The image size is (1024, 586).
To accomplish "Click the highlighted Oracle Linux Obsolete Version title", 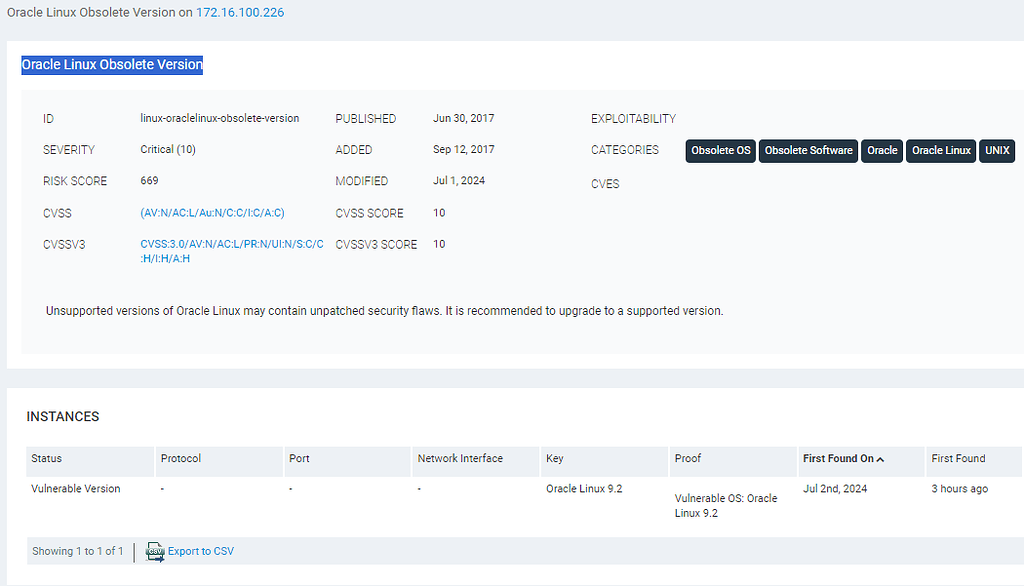I will coord(112,65).
